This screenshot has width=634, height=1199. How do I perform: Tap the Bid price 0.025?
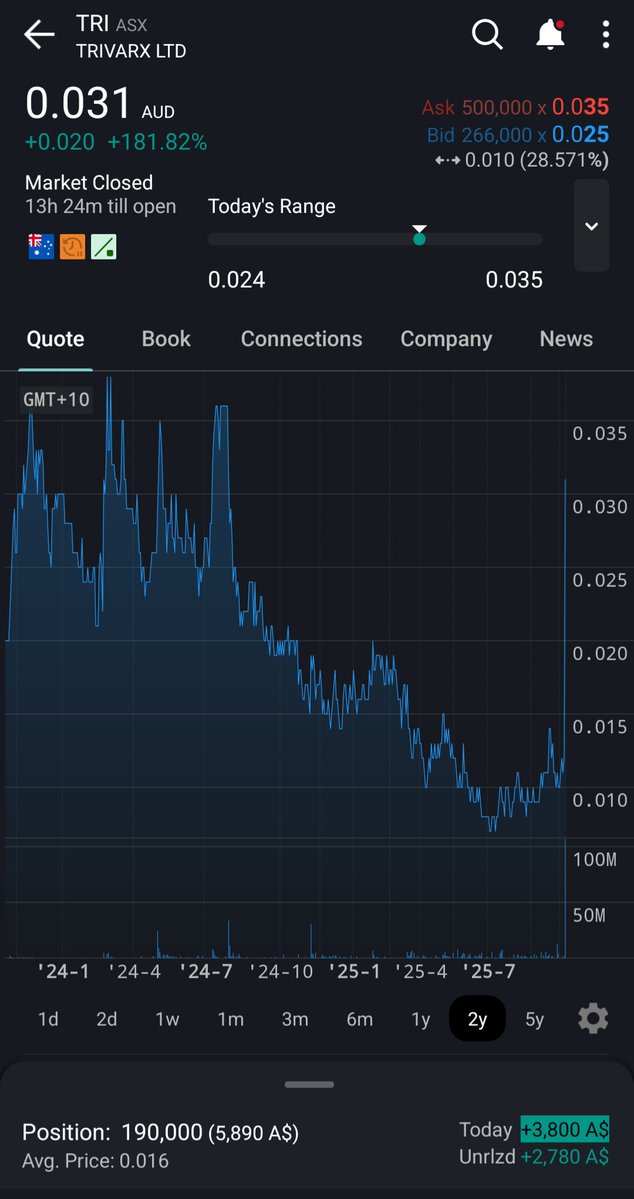[x=580, y=135]
